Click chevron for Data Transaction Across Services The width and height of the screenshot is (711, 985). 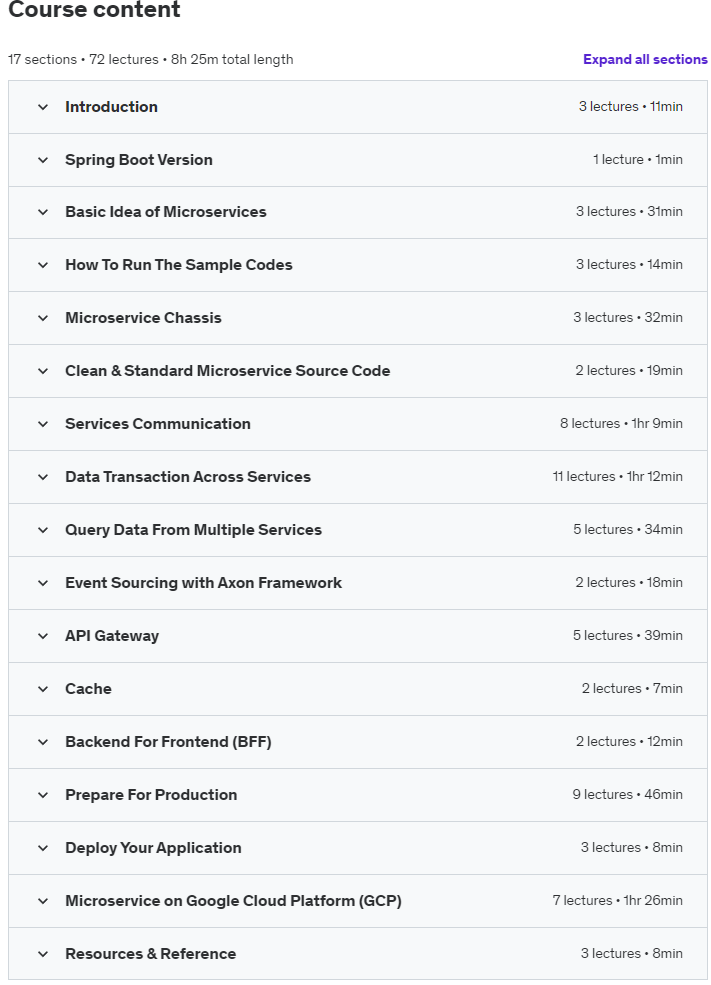[x=43, y=477]
